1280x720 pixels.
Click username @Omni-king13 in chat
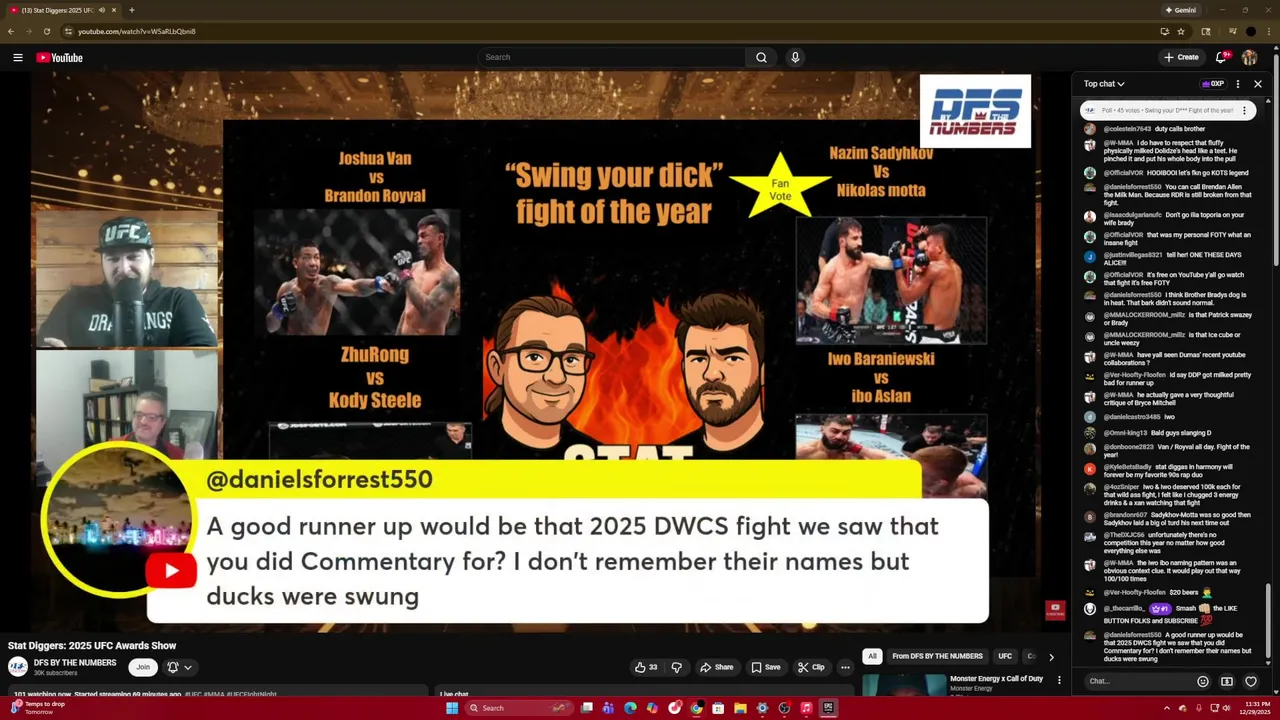[x=1126, y=433]
